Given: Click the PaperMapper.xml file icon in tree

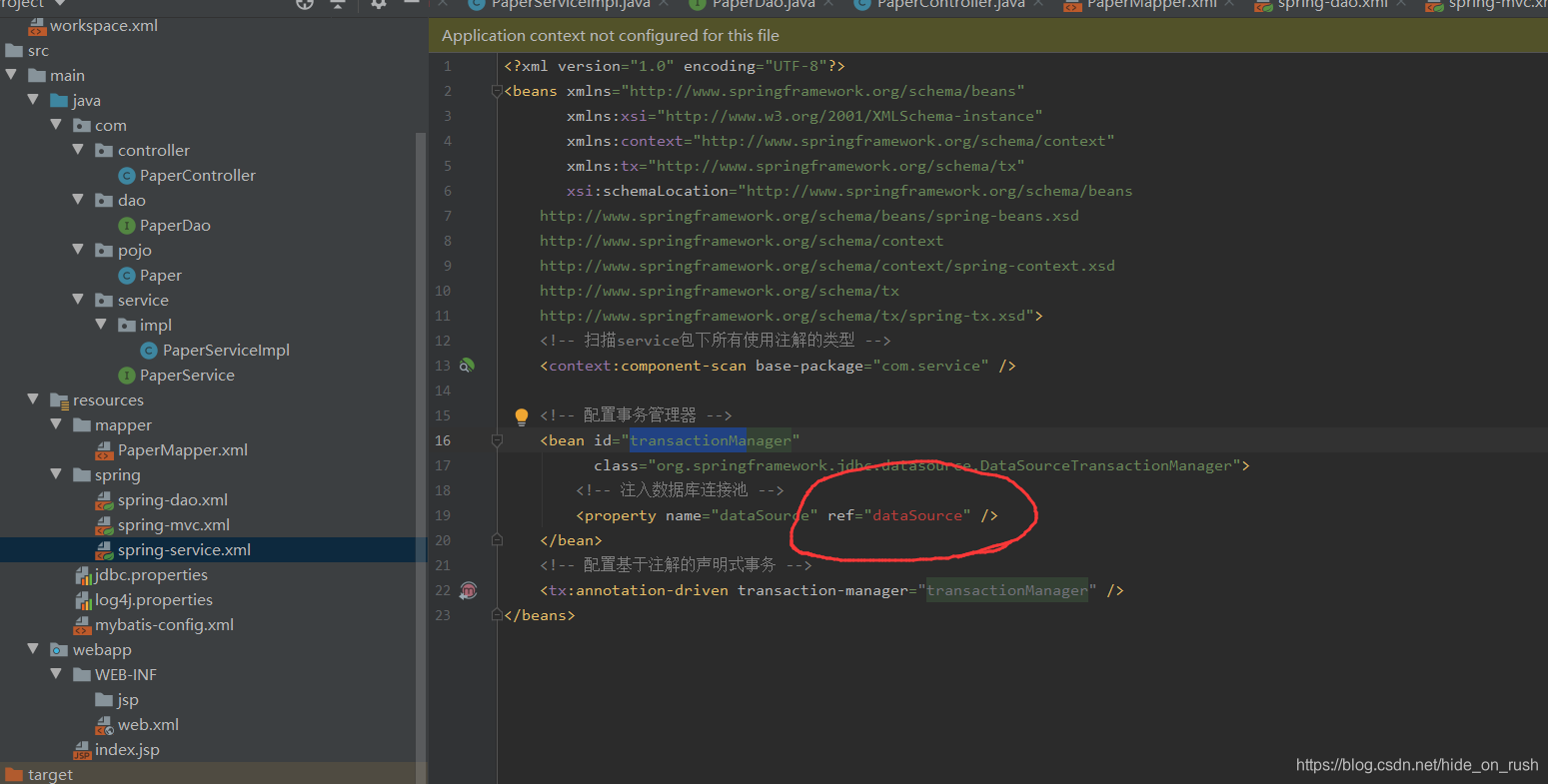Looking at the screenshot, I should (104, 450).
